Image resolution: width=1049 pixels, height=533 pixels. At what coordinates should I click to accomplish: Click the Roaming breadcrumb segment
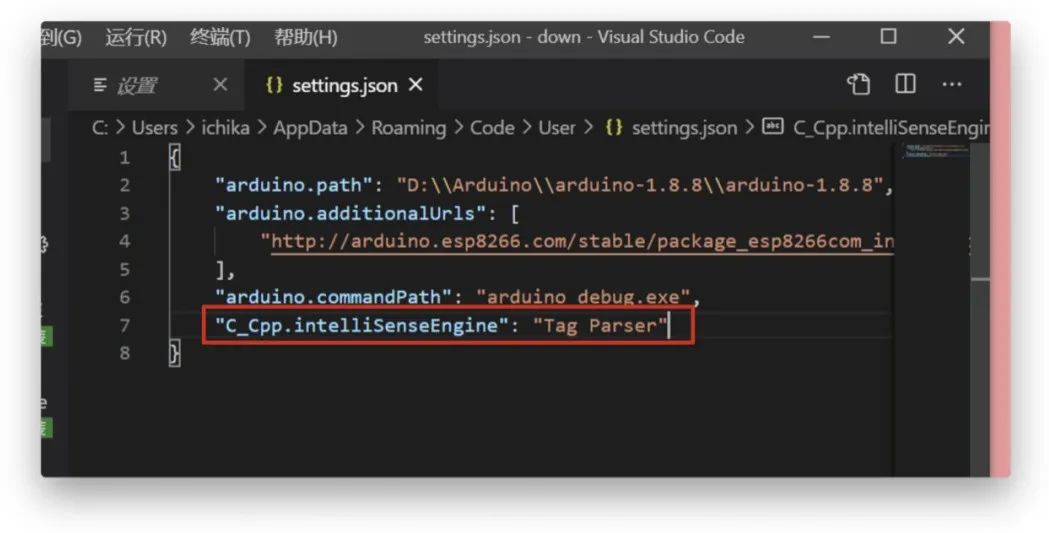coord(409,128)
